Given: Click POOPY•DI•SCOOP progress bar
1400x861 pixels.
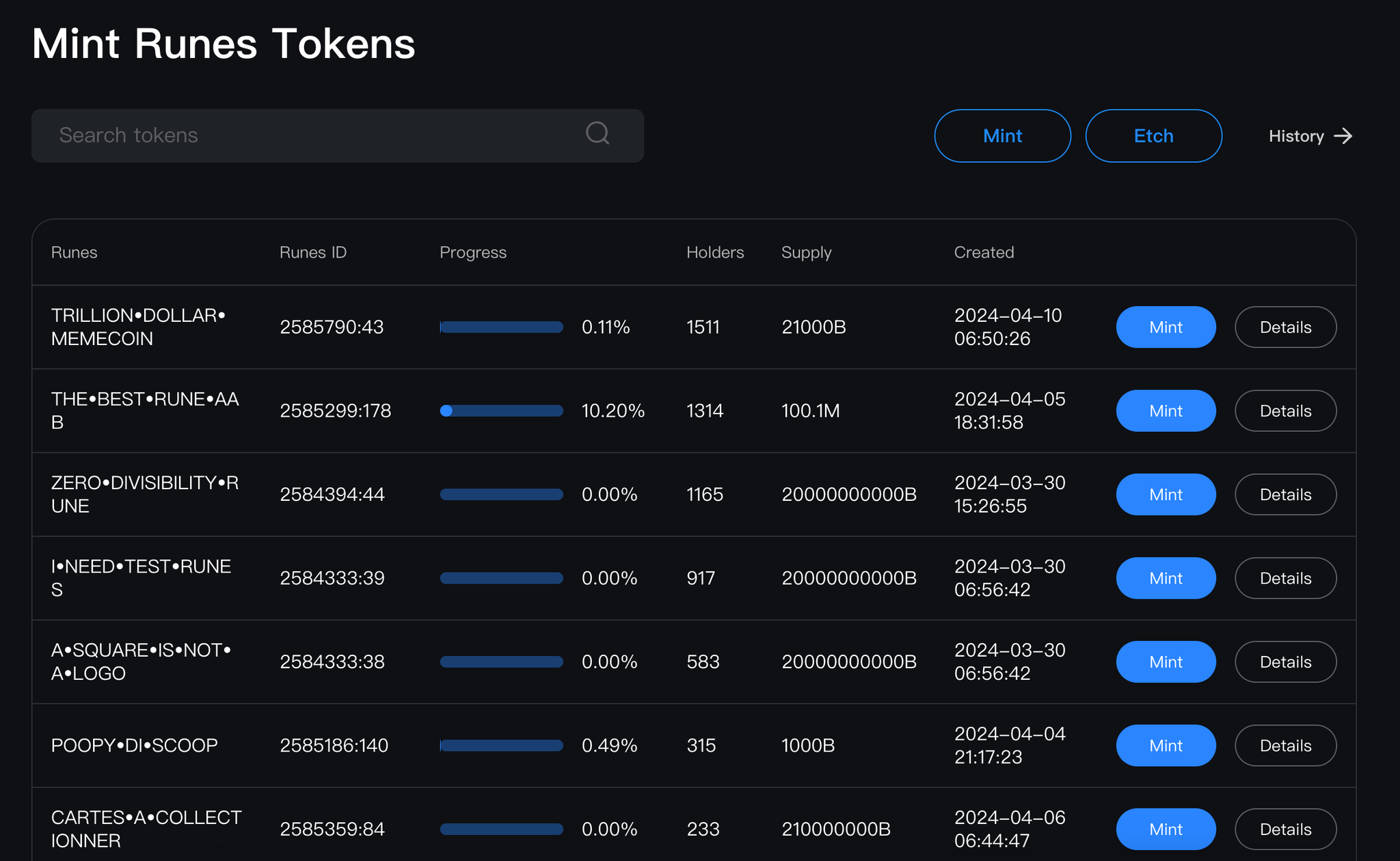Looking at the screenshot, I should click(501, 746).
